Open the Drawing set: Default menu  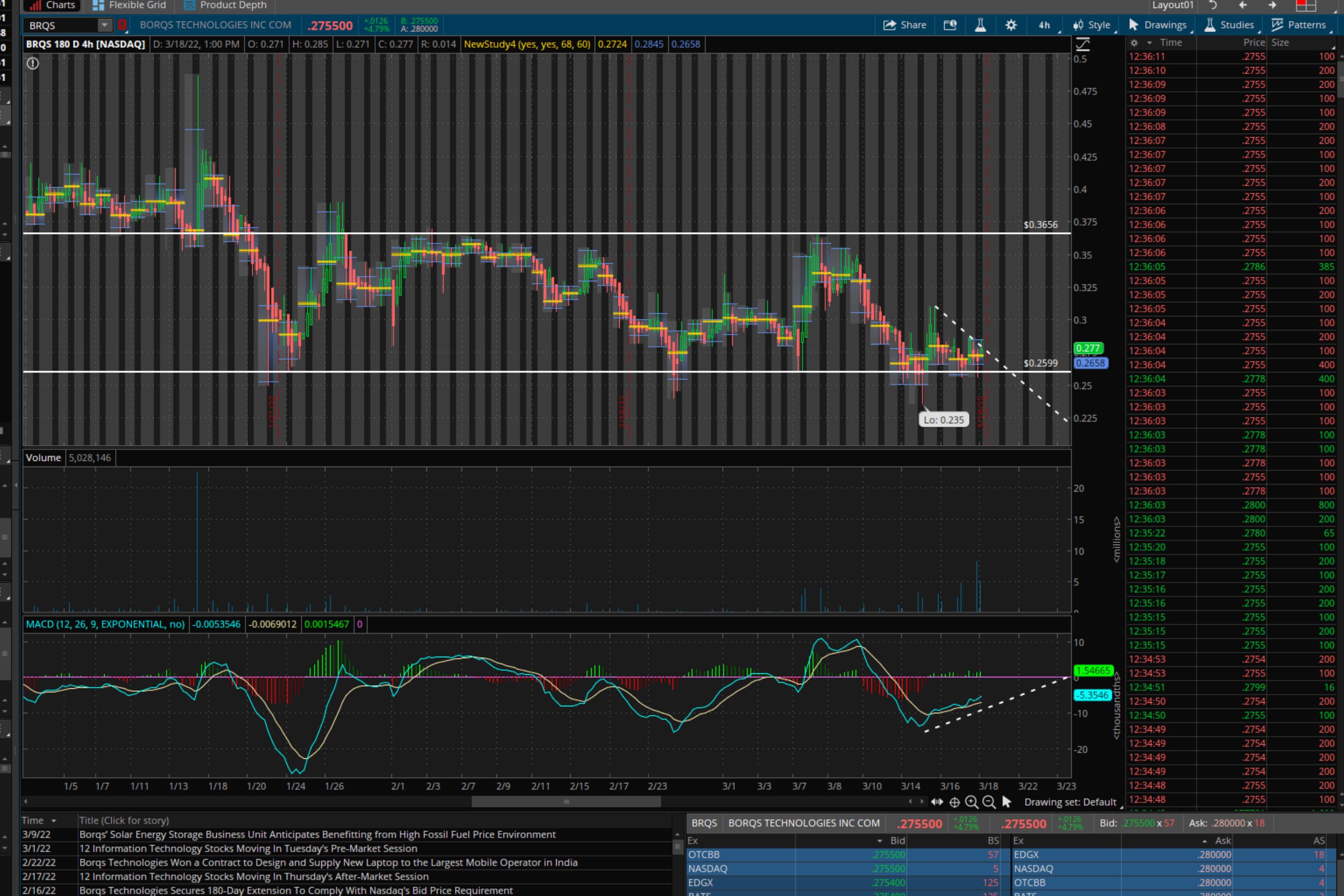tap(1070, 802)
